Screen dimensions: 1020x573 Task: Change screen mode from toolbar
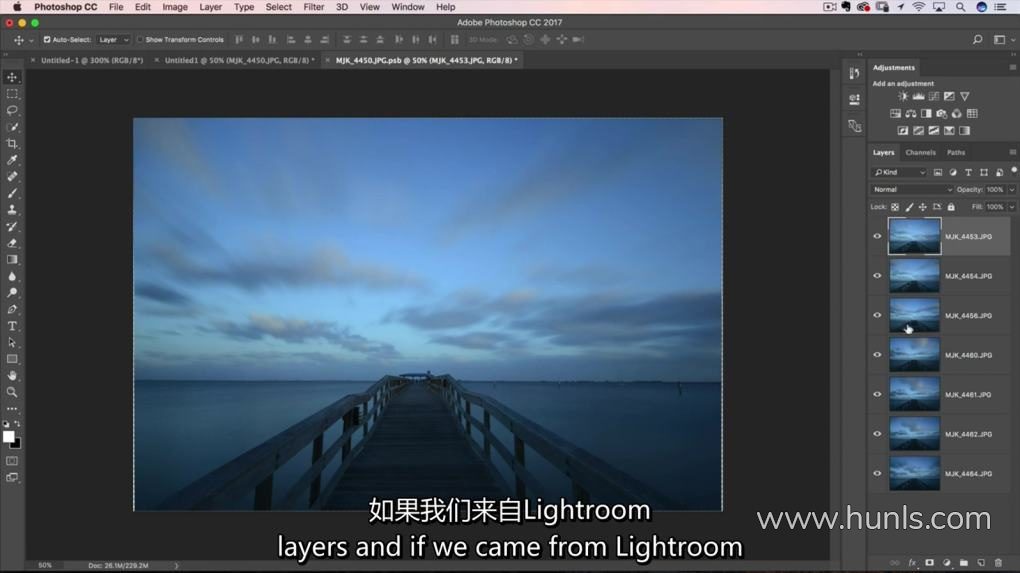pyautogui.click(x=12, y=477)
